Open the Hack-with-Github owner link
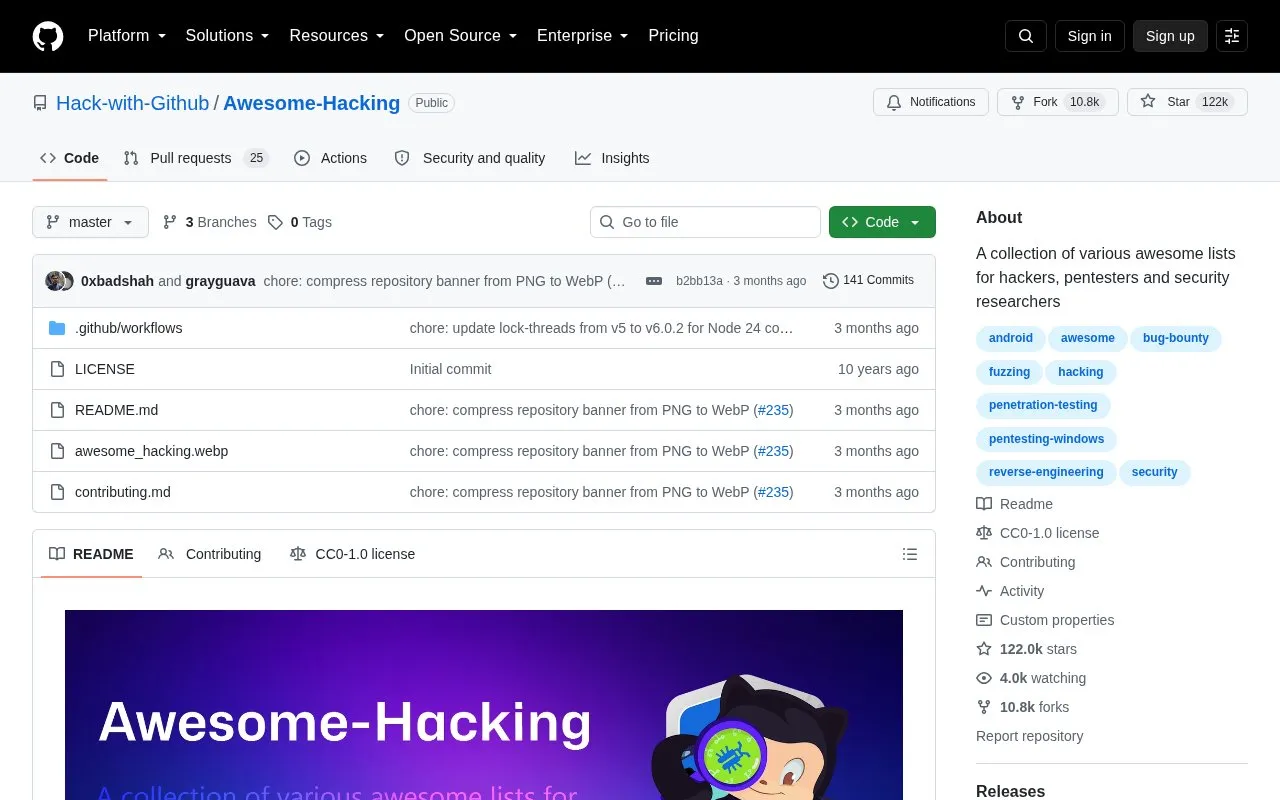 [133, 103]
